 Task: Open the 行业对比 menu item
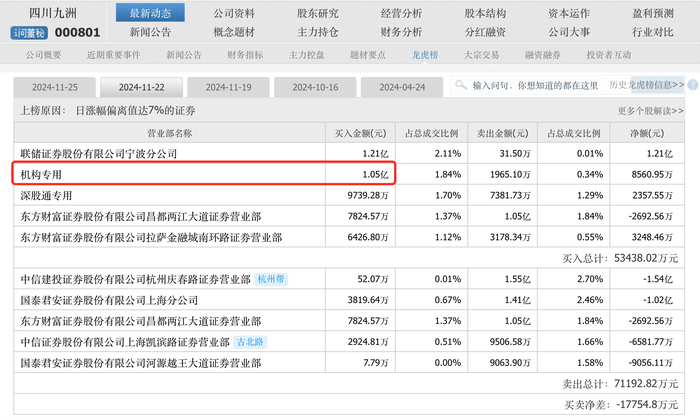pyautogui.click(x=653, y=32)
